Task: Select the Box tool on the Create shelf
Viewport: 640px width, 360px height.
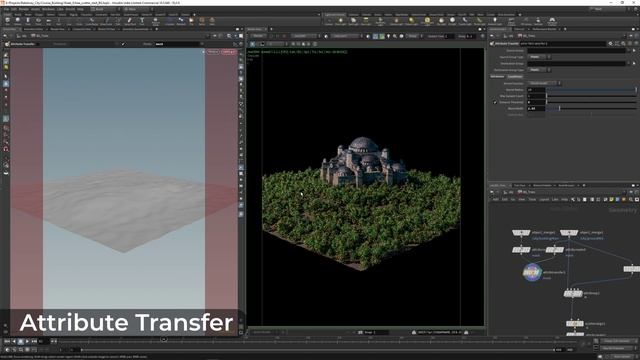Action: tap(7, 20)
